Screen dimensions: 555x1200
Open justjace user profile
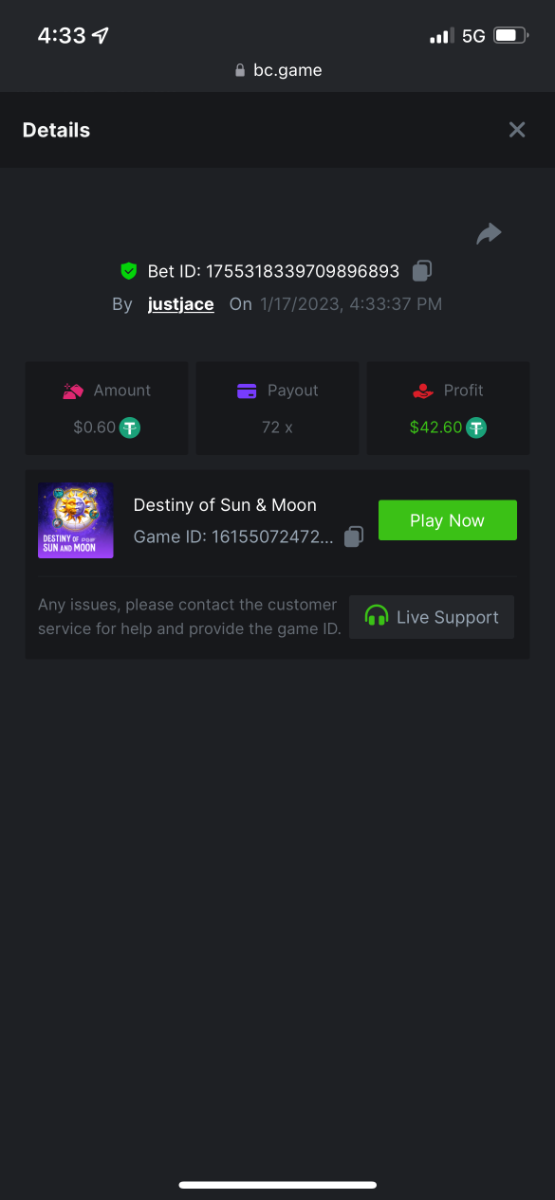coord(181,304)
